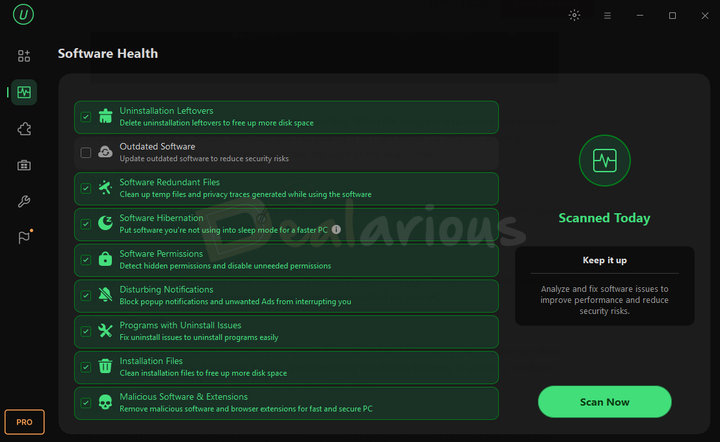Uncheck Programs with Uninstall Issues checkbox
The width and height of the screenshot is (720, 442).
(x=85, y=331)
